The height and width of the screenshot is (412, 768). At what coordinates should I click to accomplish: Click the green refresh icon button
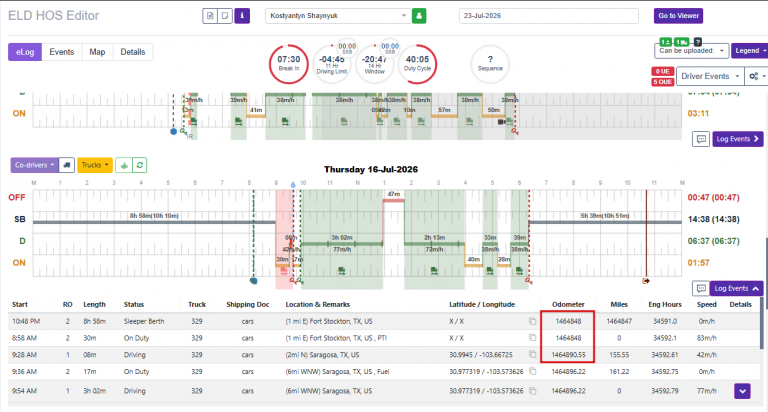(140, 165)
